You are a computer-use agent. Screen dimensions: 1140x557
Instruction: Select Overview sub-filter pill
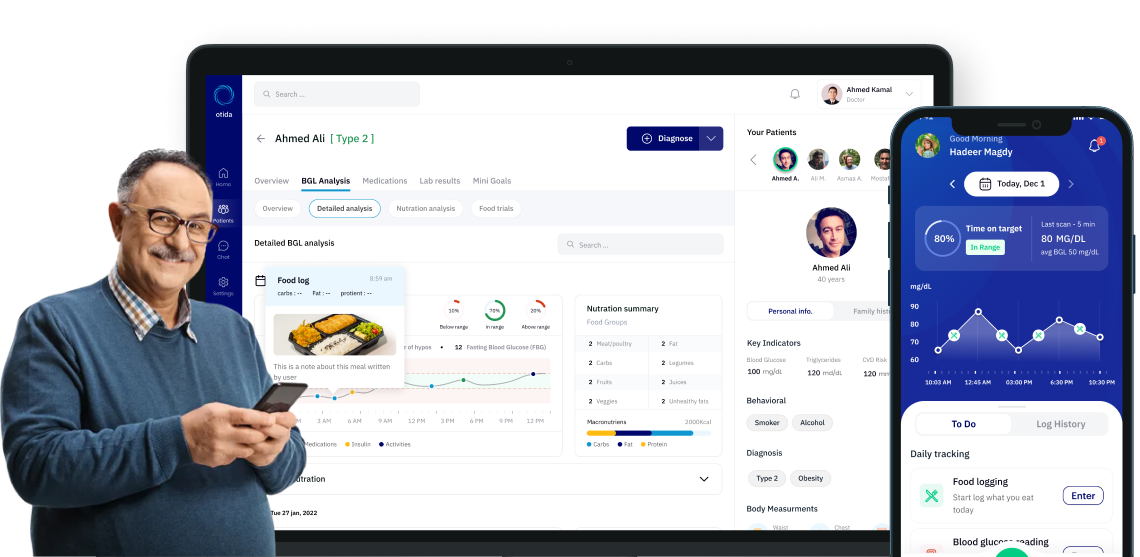(x=278, y=209)
